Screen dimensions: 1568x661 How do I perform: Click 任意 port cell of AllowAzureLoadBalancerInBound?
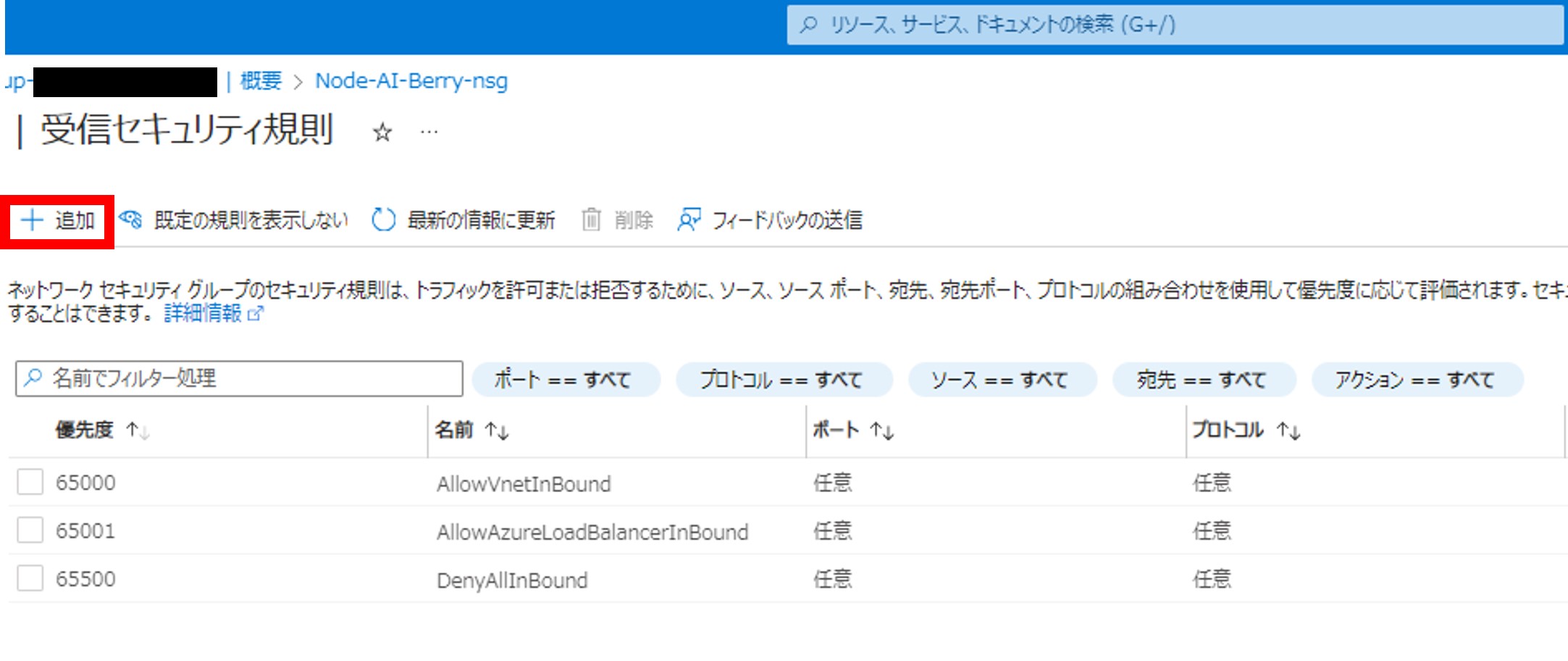coord(833,531)
